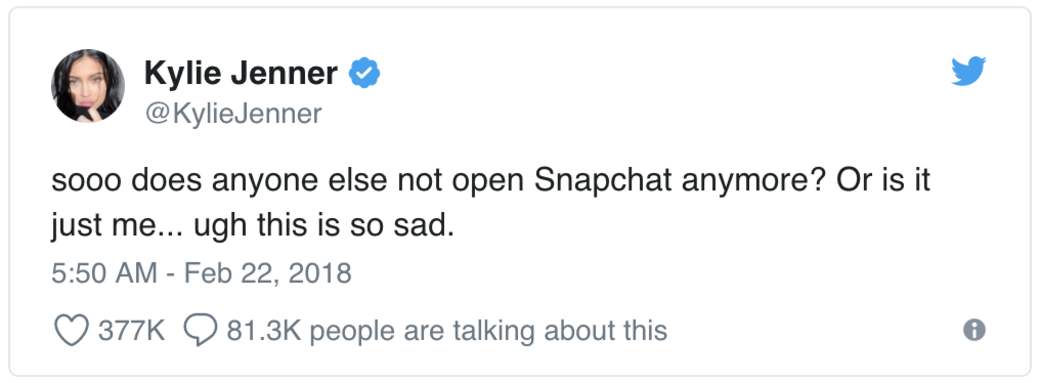Click the 81.3K replies number
The height and width of the screenshot is (383, 1040).
point(264,330)
